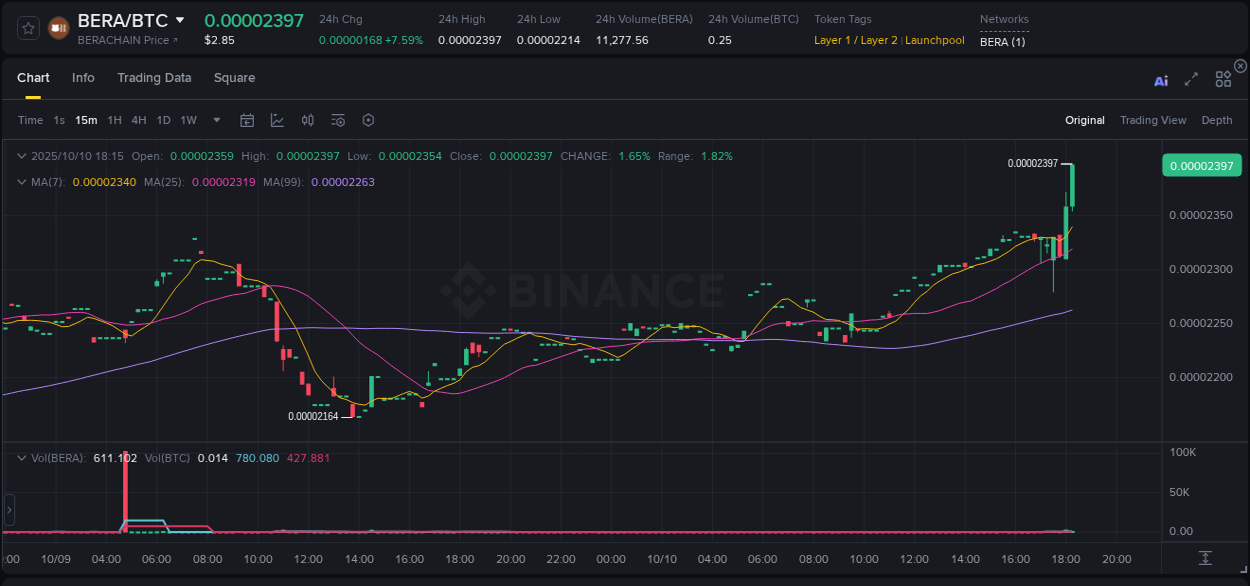The image size is (1250, 586).
Task: Click the Launchpool token tag link
Action: [x=934, y=40]
